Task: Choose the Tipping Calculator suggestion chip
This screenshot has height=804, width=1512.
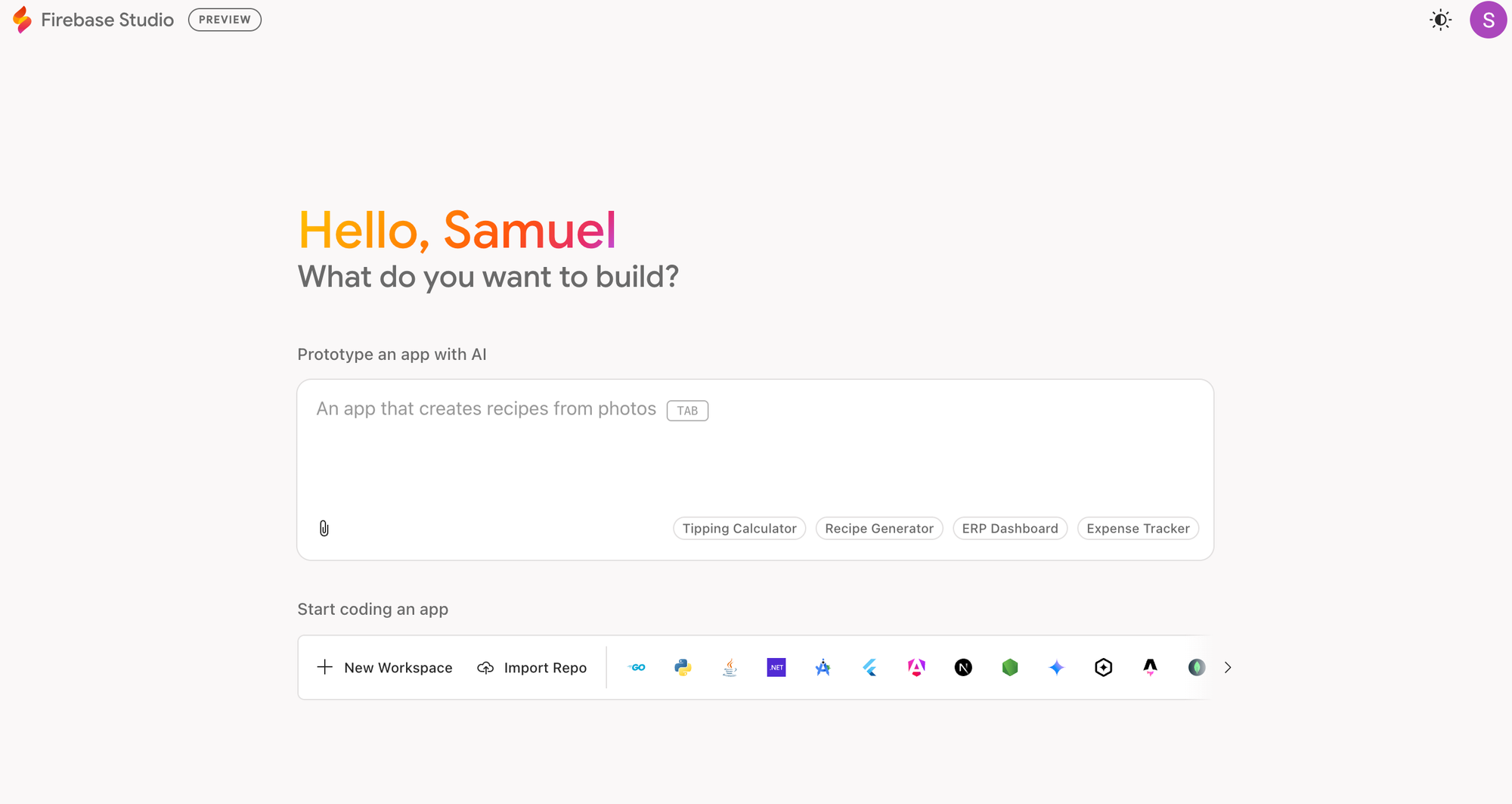Action: (x=739, y=528)
